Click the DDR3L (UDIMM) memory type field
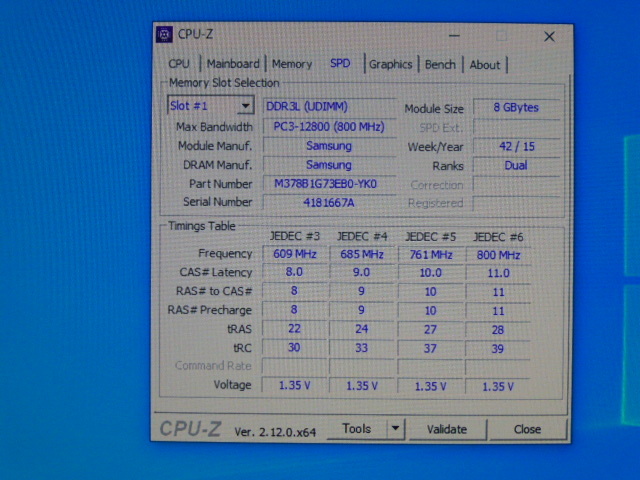The width and height of the screenshot is (640, 480). [329, 107]
